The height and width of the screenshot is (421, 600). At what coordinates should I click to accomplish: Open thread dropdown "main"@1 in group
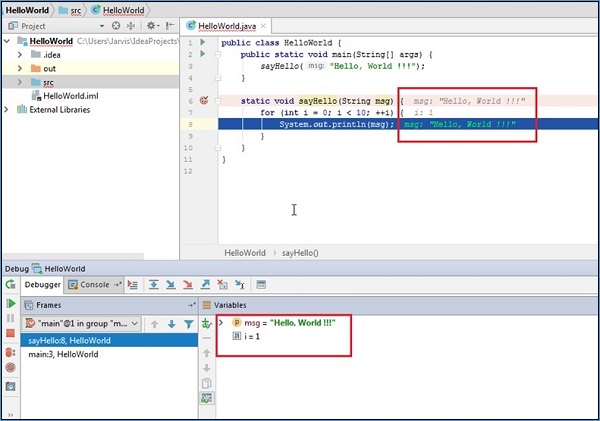coord(81,324)
